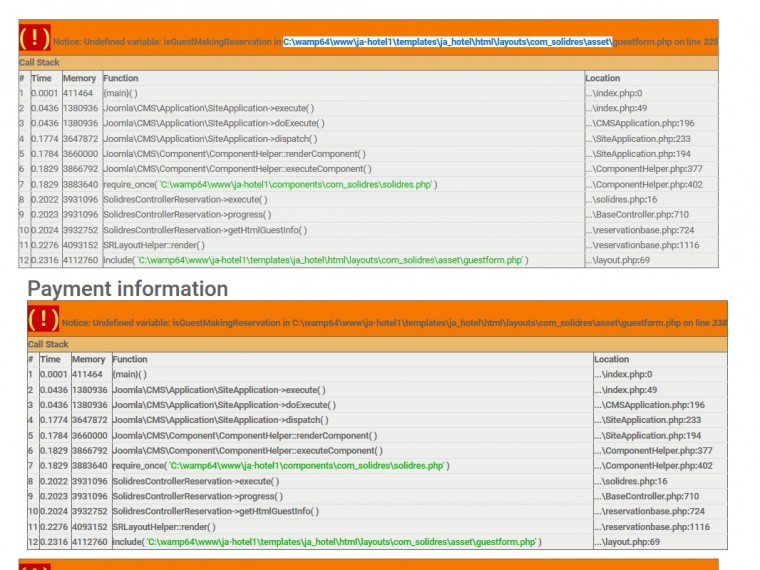Click "SolidresControllerReservation->progress( )" in line 325 table

[x=187, y=214]
